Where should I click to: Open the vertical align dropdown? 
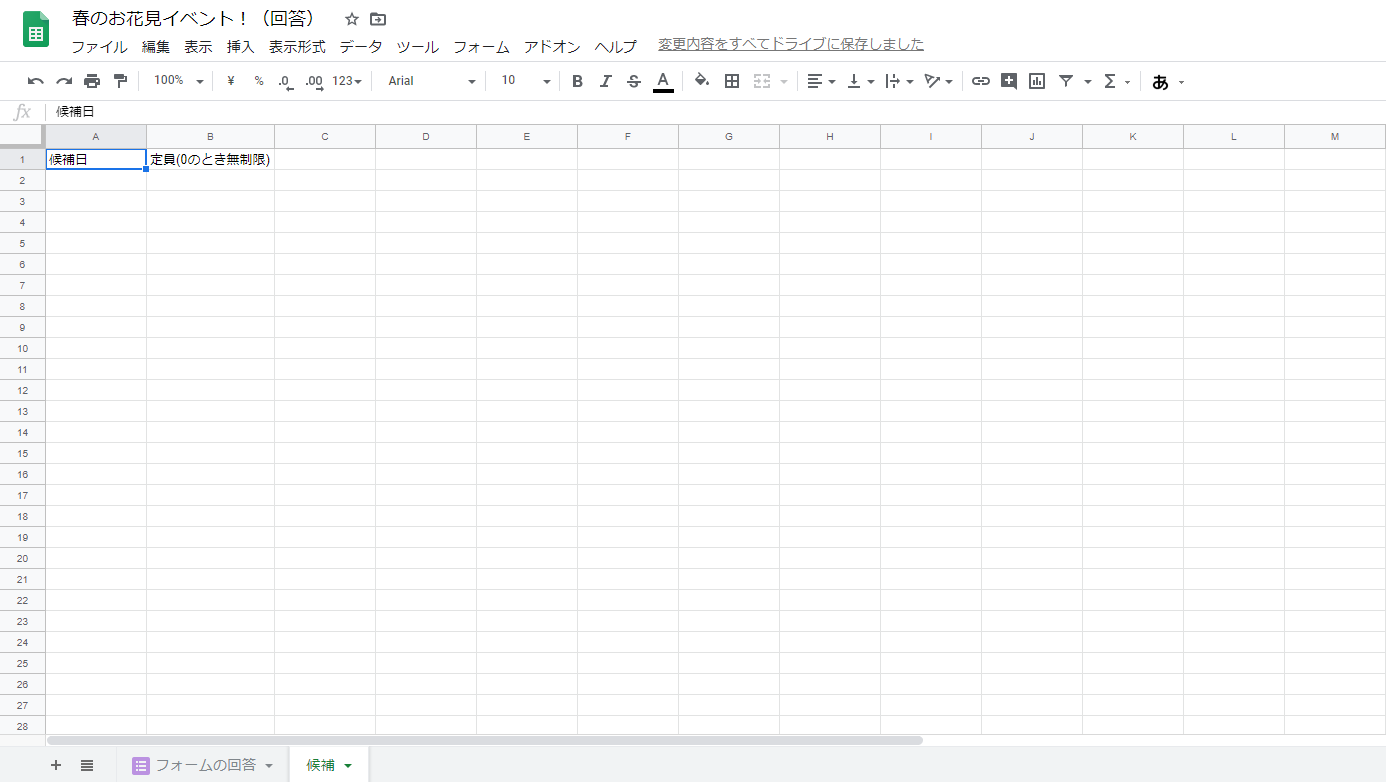[861, 81]
